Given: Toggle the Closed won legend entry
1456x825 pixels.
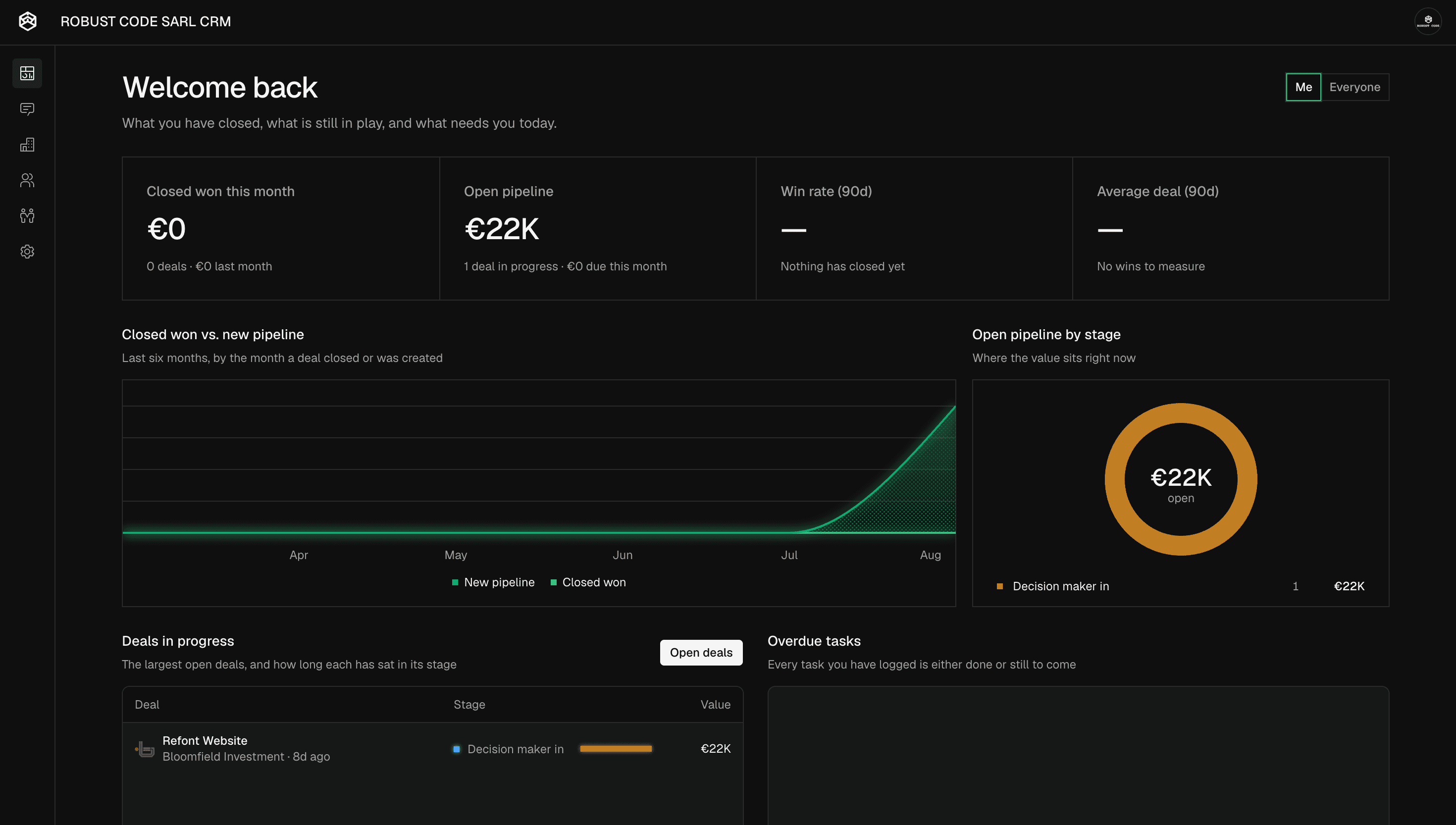Looking at the screenshot, I should [588, 582].
